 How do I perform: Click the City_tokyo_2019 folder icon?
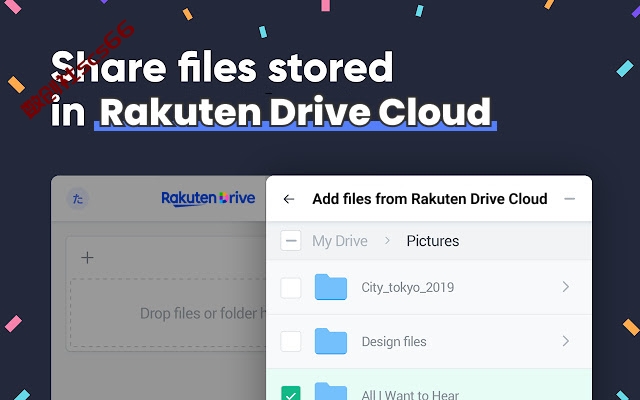point(331,287)
